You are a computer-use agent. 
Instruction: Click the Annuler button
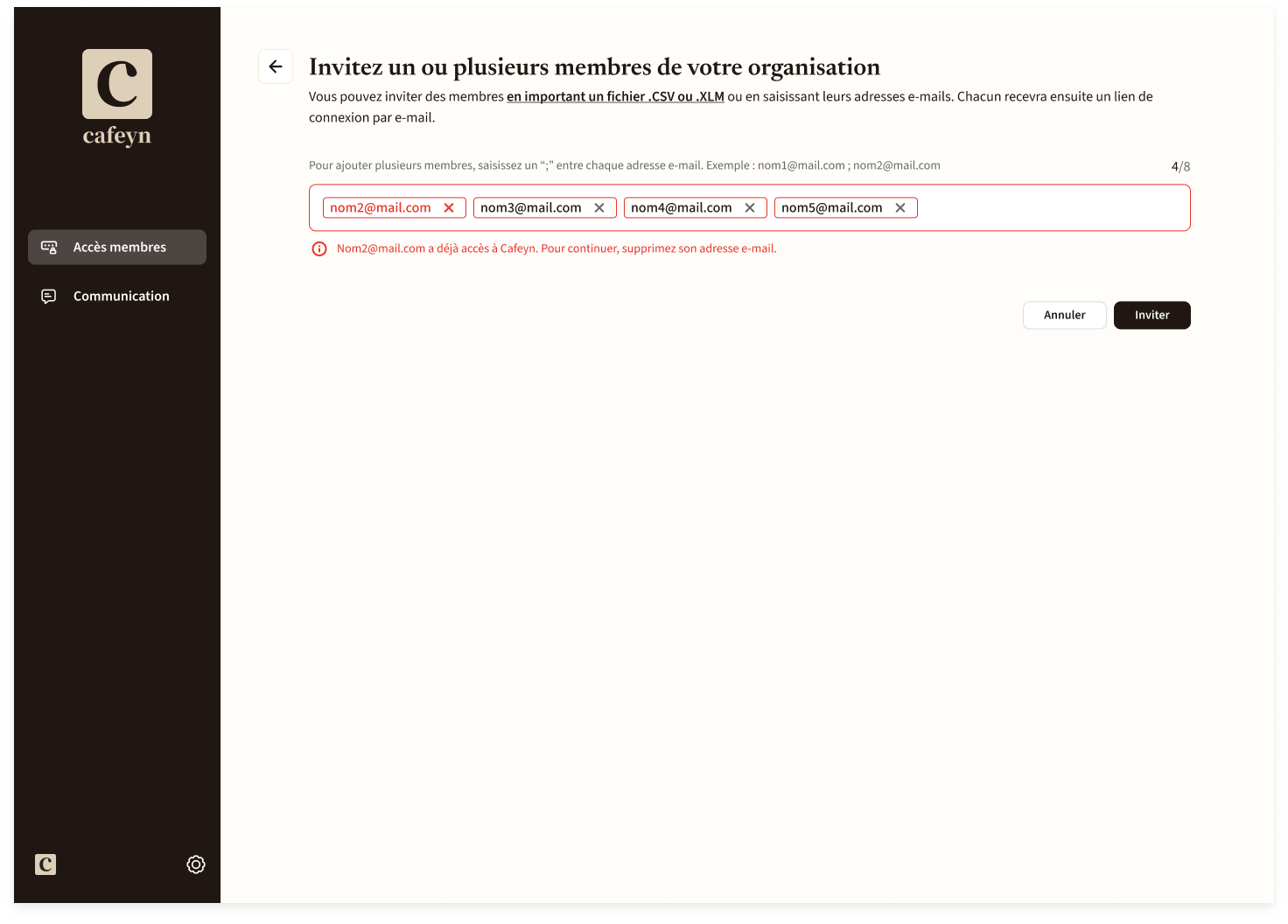click(x=1064, y=315)
